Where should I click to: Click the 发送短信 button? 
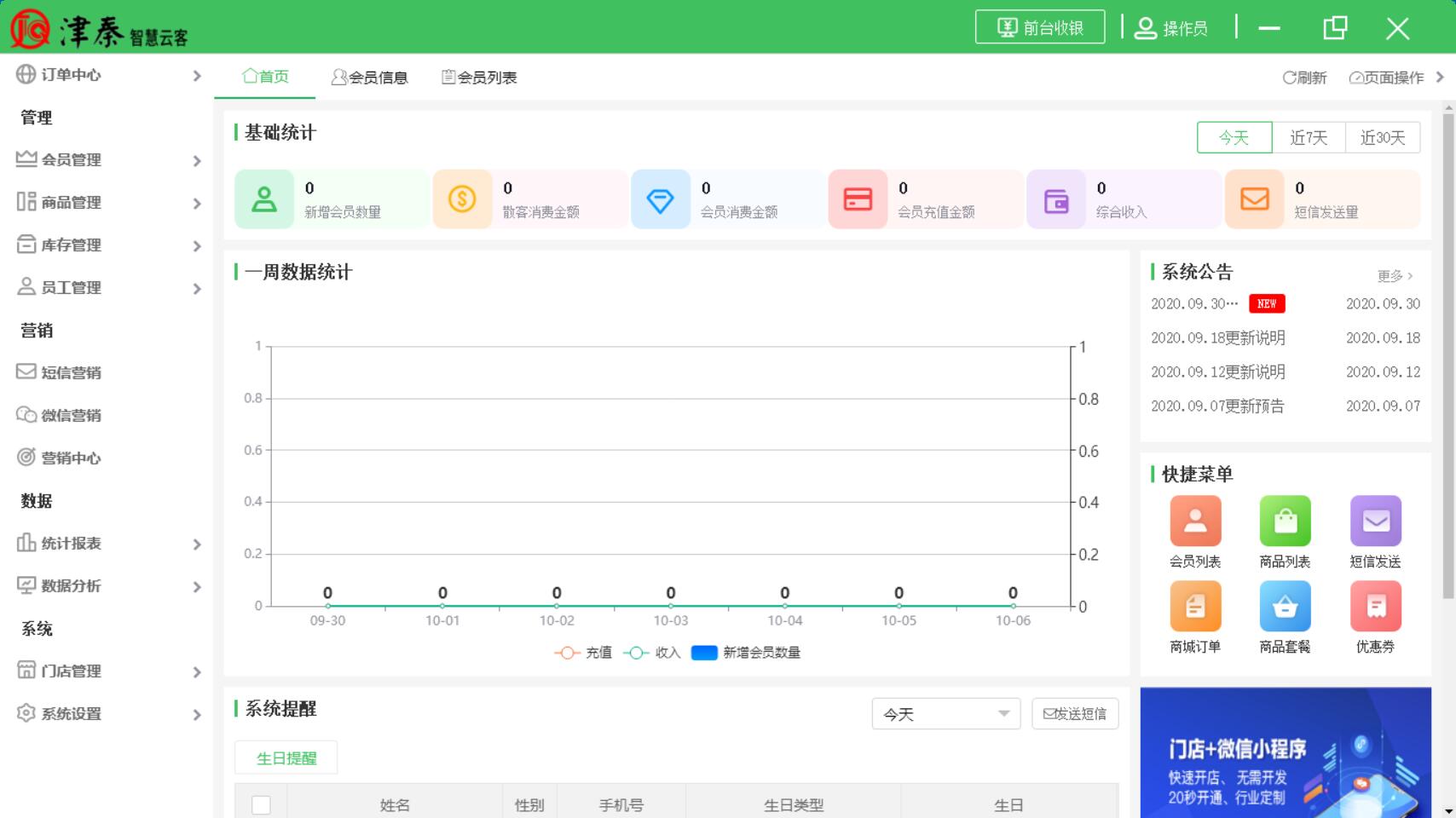1075,714
